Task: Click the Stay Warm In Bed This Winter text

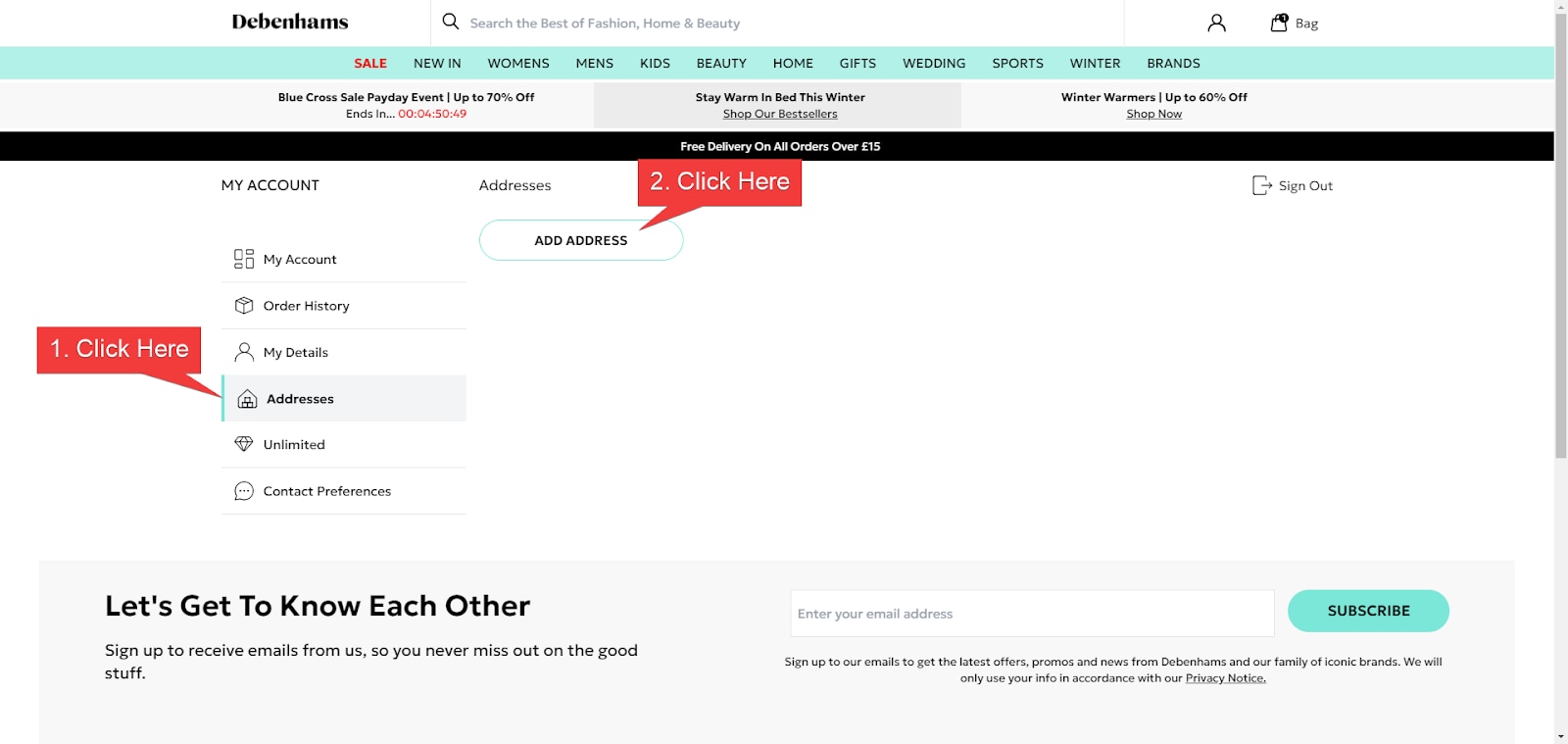Action: (x=780, y=97)
